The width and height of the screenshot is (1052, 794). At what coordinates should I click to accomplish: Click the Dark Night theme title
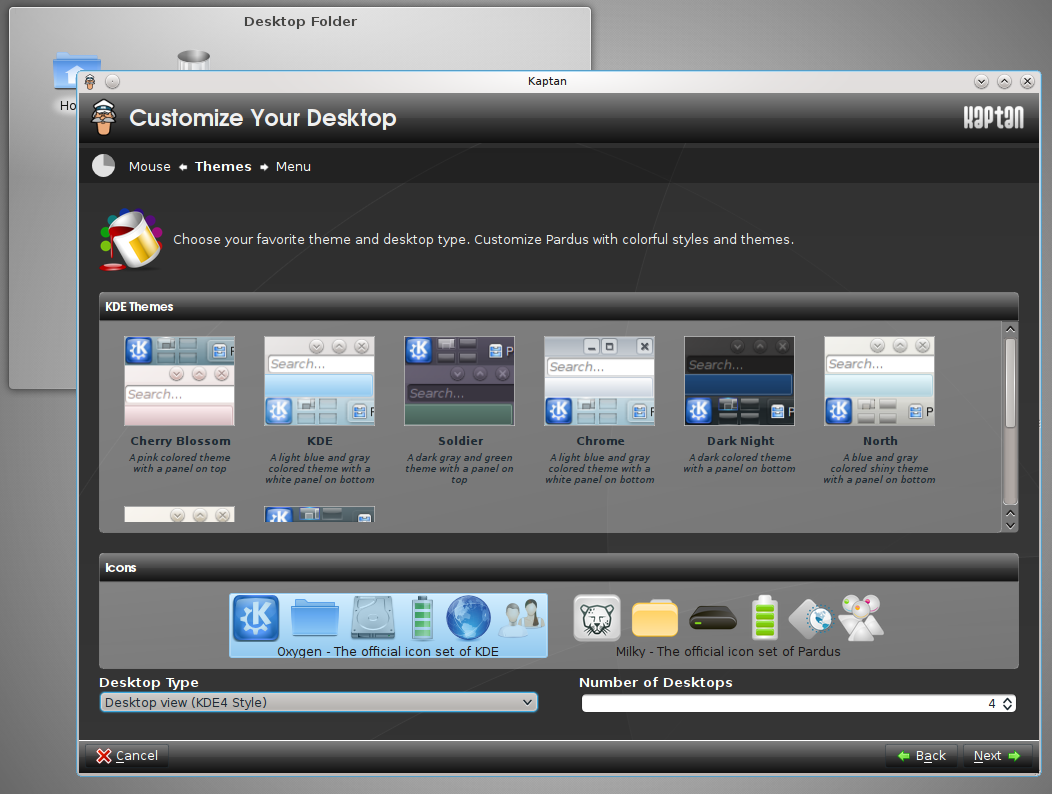[740, 441]
